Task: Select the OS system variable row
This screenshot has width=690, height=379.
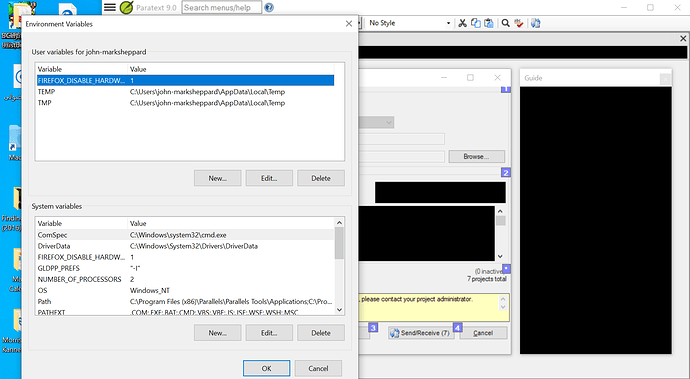Action: point(185,291)
